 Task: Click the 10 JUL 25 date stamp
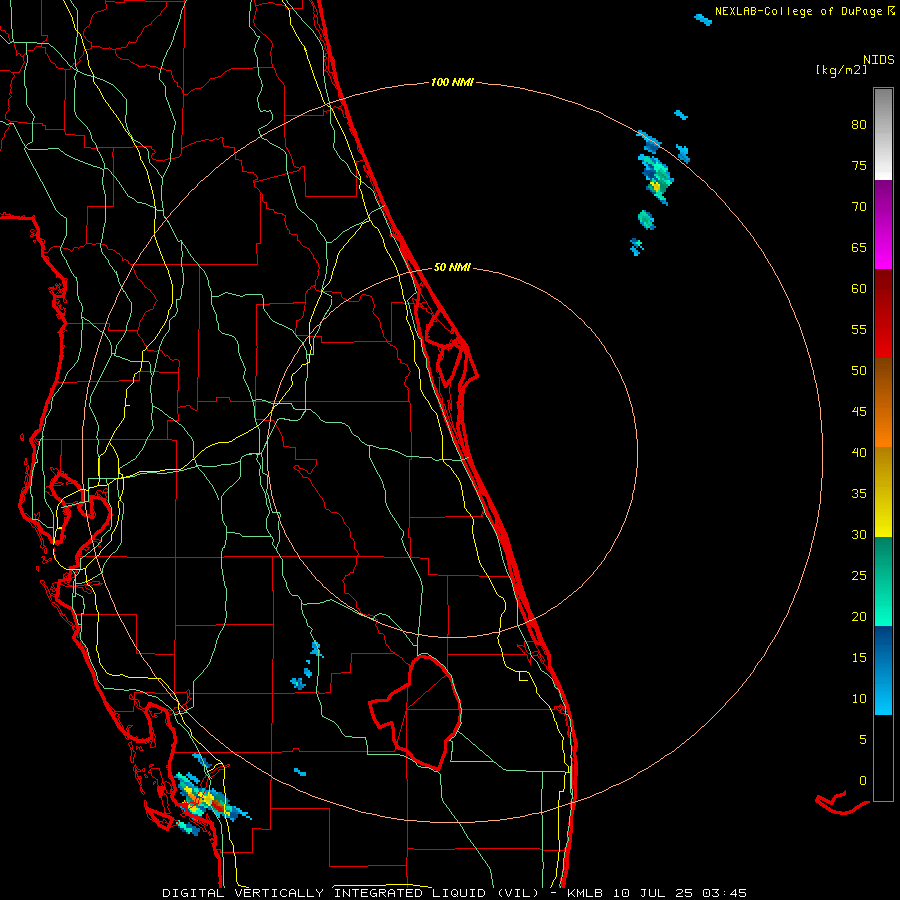pos(655,893)
